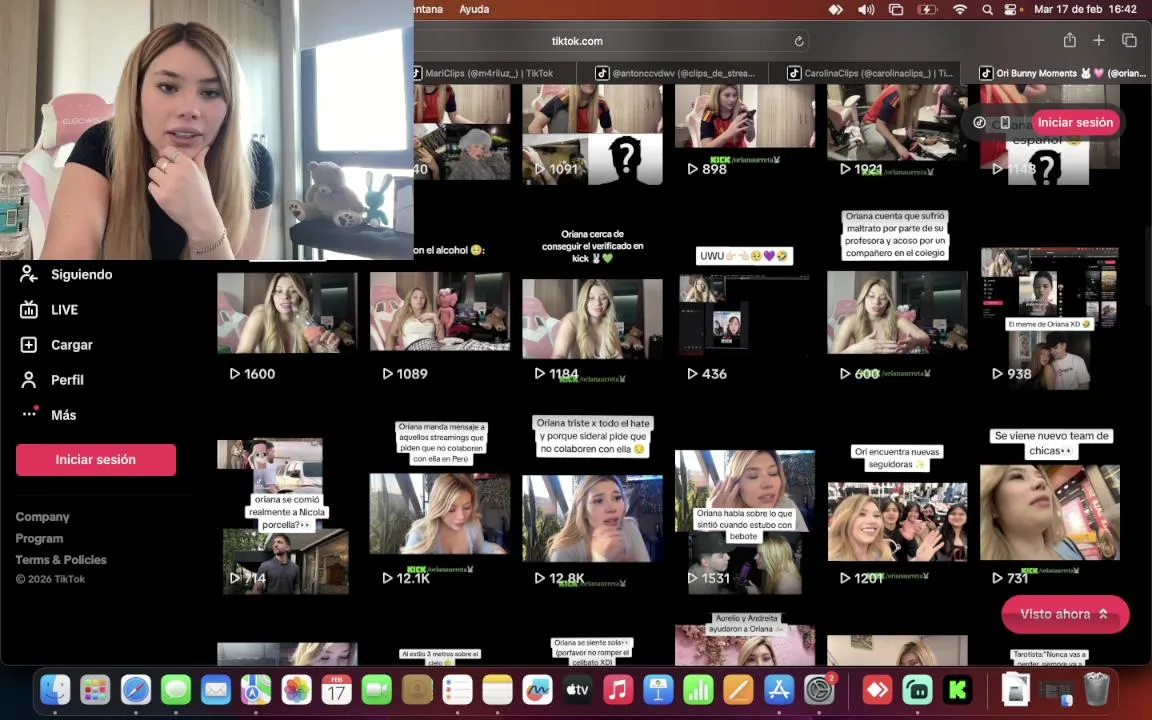Click the phone icon beside Iniciar sesión
This screenshot has width=1152, height=720.
1005,123
